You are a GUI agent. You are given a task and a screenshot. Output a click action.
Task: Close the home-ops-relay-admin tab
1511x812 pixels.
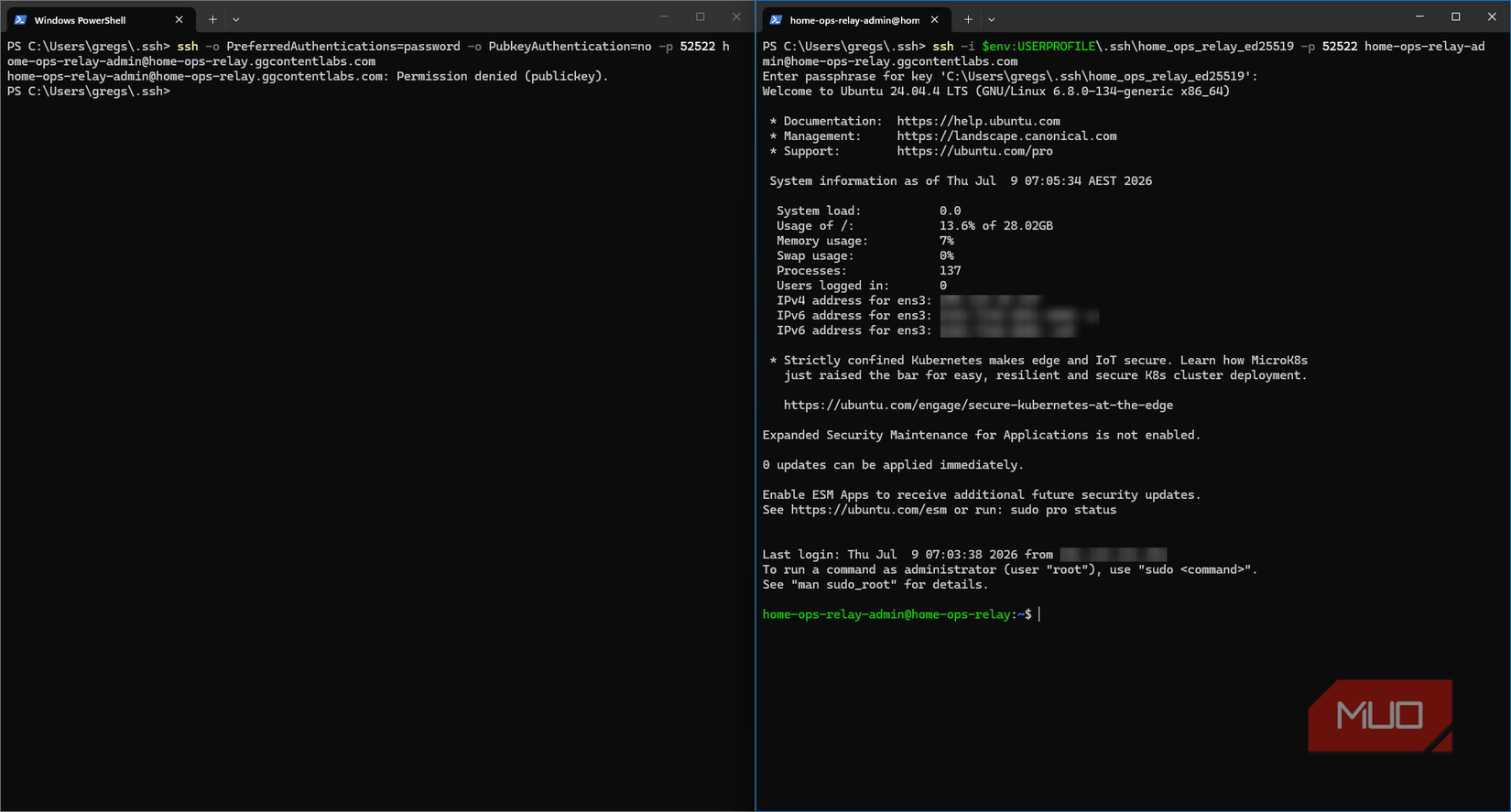934,19
